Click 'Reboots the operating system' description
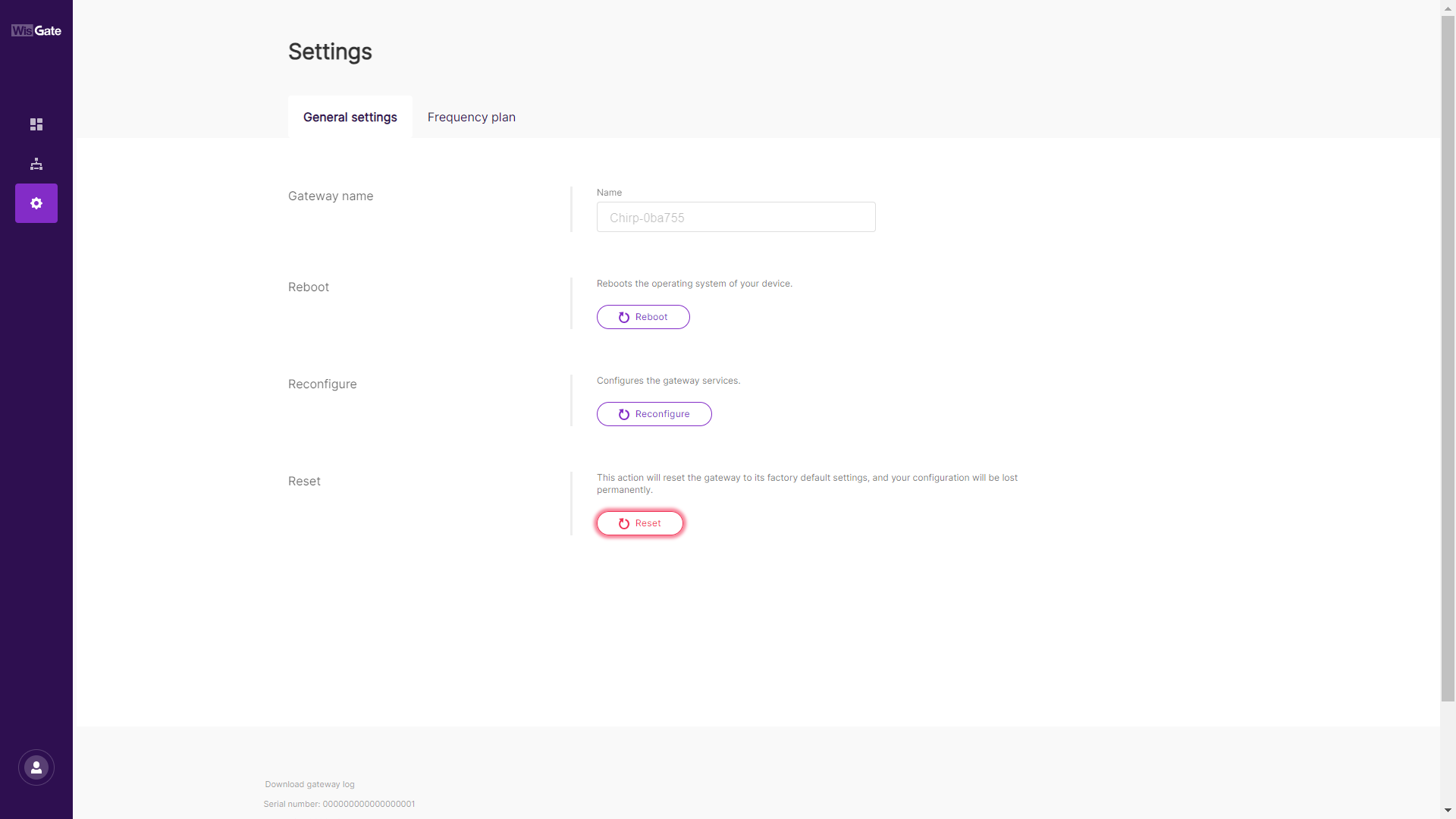Image resolution: width=1456 pixels, height=819 pixels. click(x=695, y=284)
